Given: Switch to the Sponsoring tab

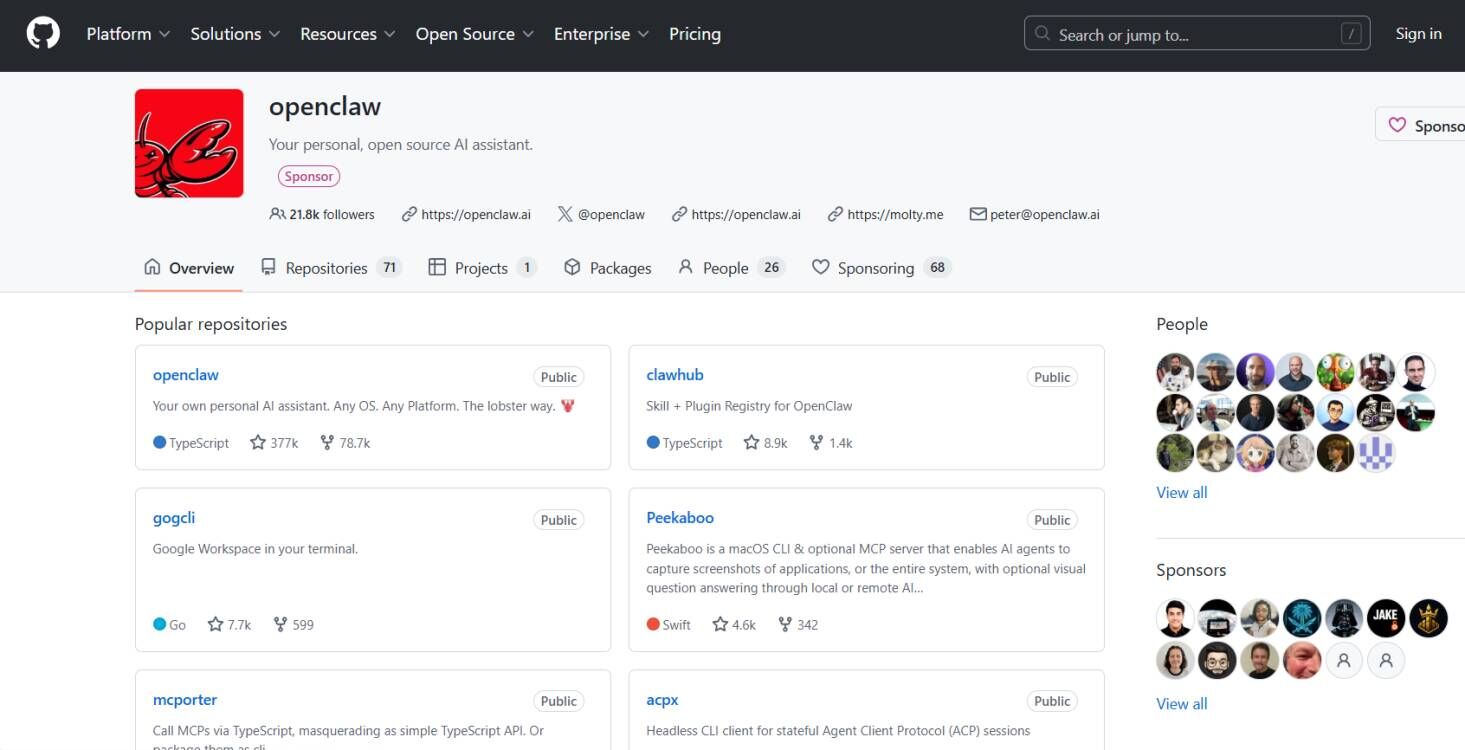Looking at the screenshot, I should coord(881,268).
